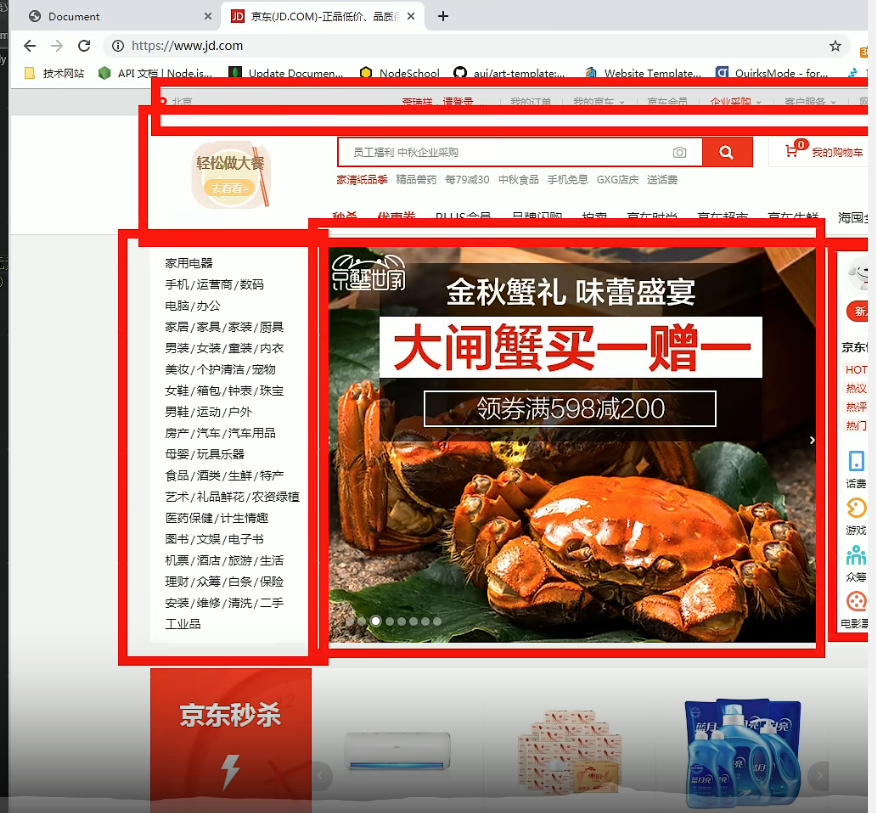Click the 家清纸品季 hot search link

tap(361, 179)
